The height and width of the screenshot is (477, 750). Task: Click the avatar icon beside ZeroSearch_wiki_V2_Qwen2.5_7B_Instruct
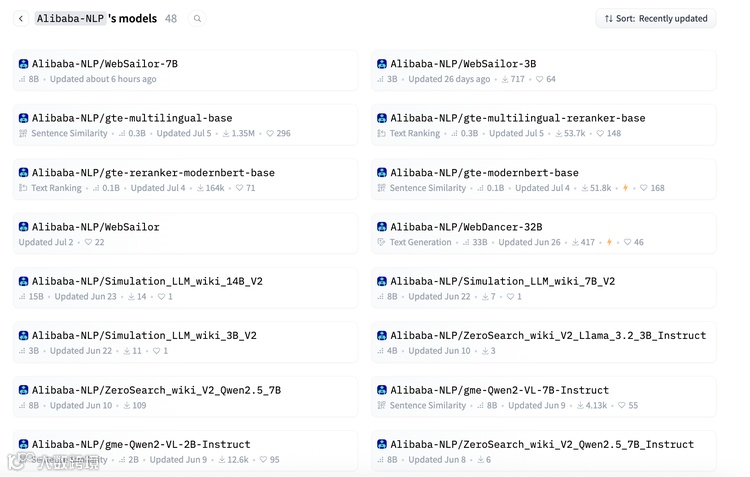(381, 444)
